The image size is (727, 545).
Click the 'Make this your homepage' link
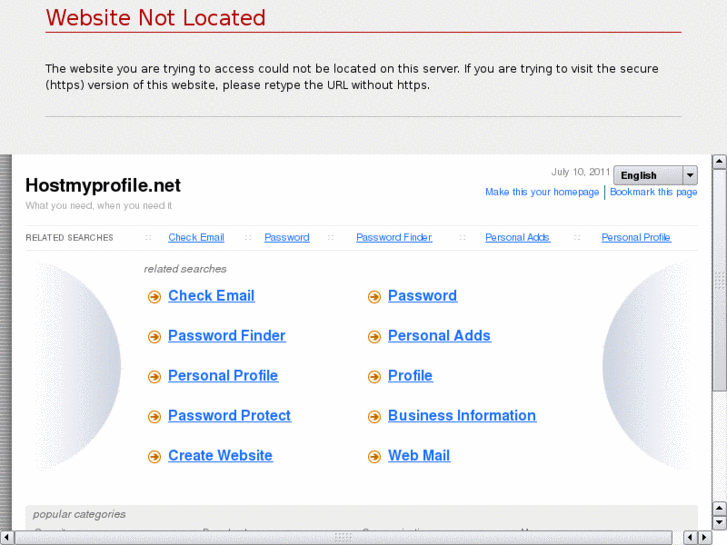[x=542, y=192]
